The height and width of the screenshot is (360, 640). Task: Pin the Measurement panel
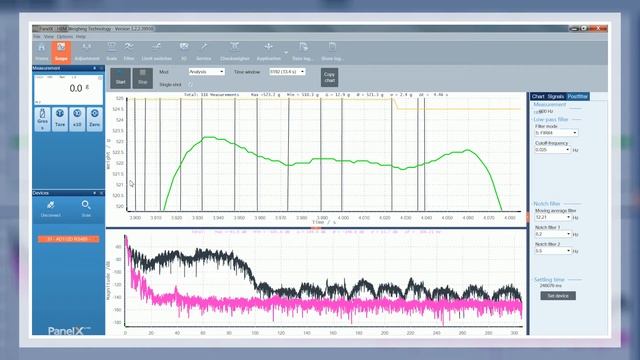pyautogui.click(x=95, y=68)
